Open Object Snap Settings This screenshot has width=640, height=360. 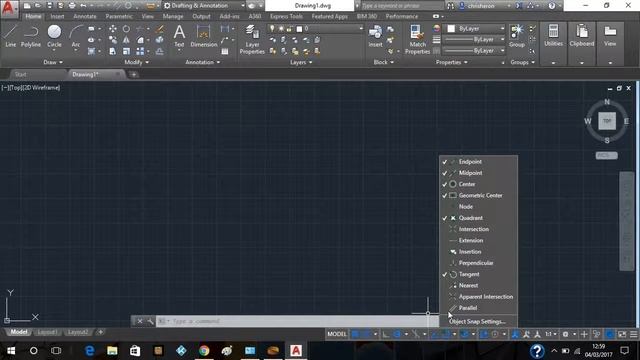click(x=477, y=322)
